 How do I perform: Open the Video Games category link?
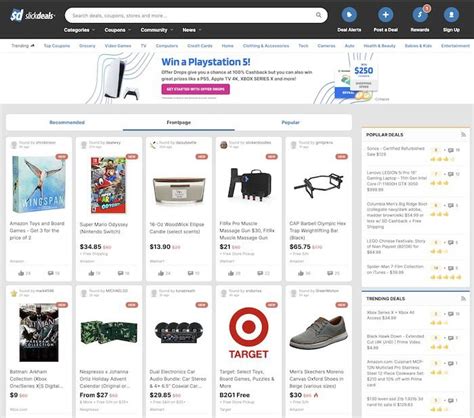pyautogui.click(x=118, y=46)
